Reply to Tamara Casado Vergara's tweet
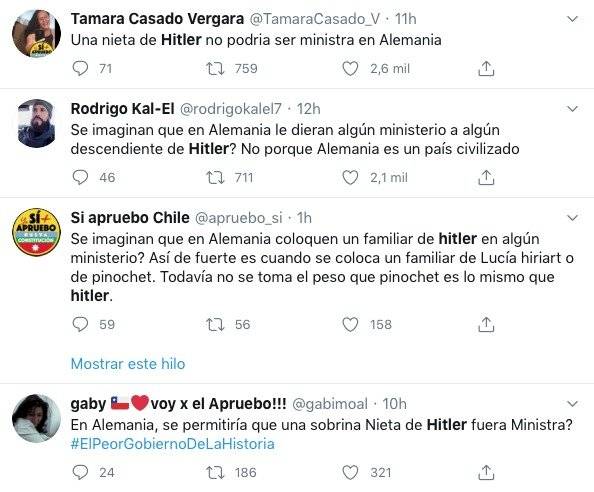 (x=80, y=69)
